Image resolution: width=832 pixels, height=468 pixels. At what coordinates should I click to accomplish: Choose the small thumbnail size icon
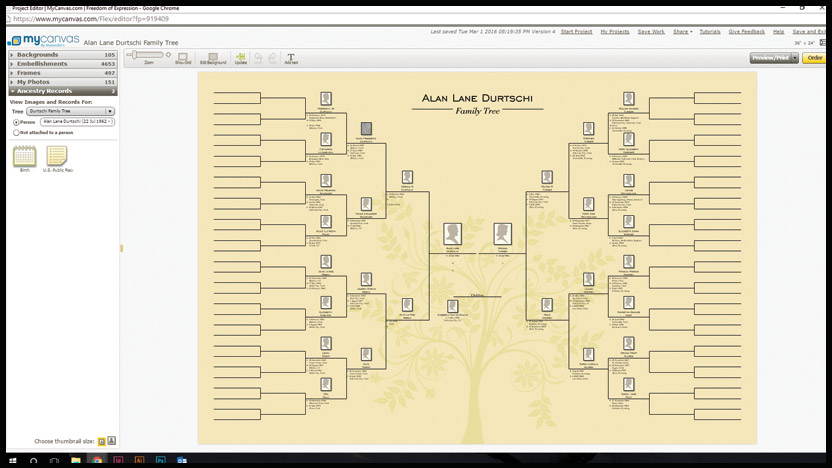tap(102, 441)
